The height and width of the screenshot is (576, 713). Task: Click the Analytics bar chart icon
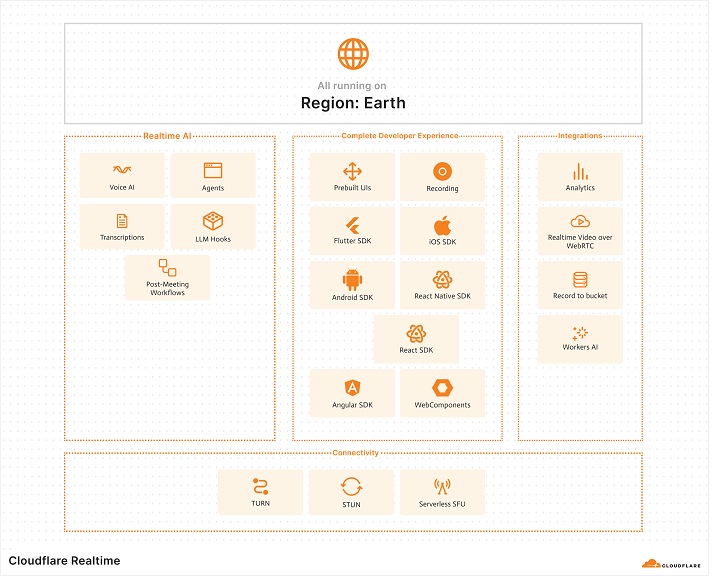[580, 171]
